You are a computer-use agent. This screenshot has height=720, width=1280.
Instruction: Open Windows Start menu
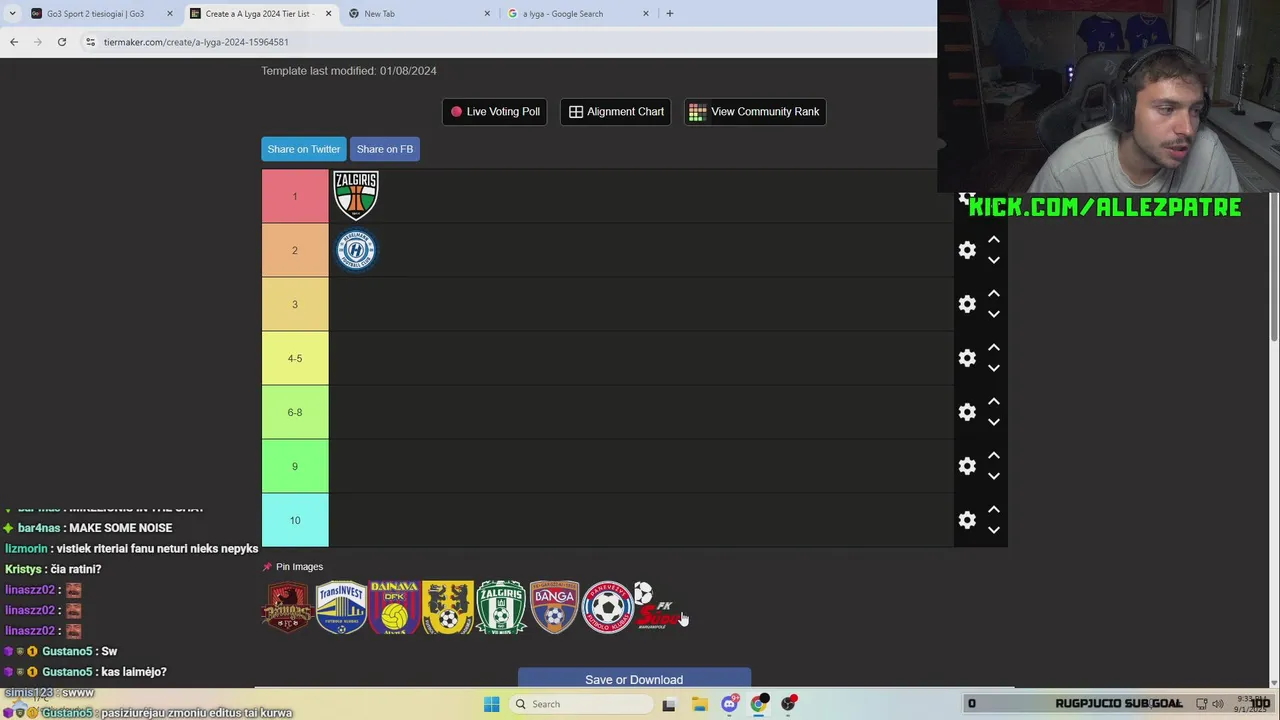tap(491, 704)
